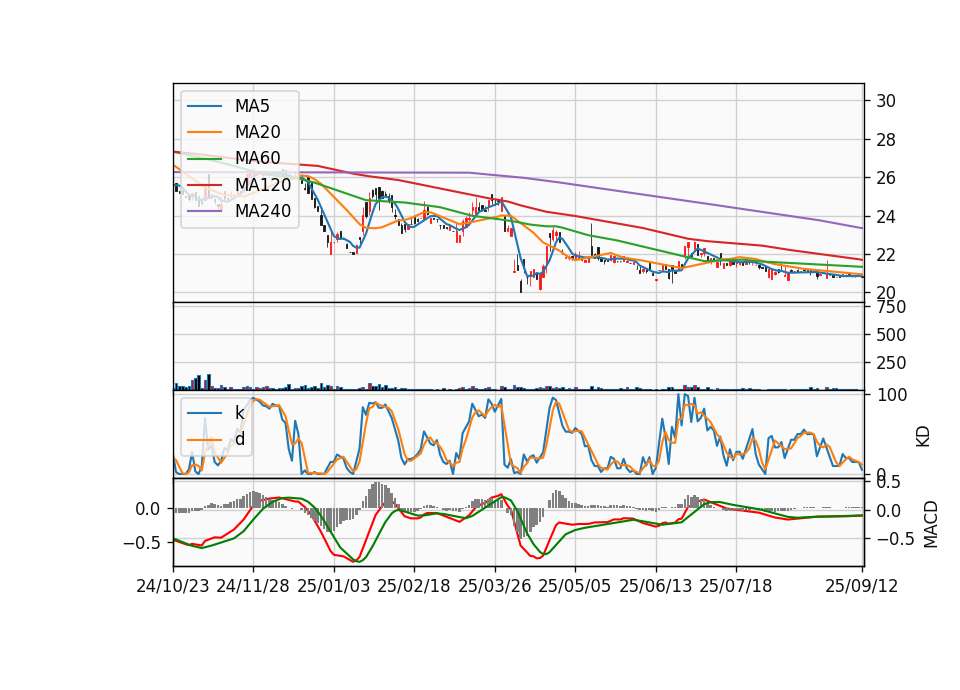
Task: Click the orange MA20 legend line sample
Action: (204, 132)
